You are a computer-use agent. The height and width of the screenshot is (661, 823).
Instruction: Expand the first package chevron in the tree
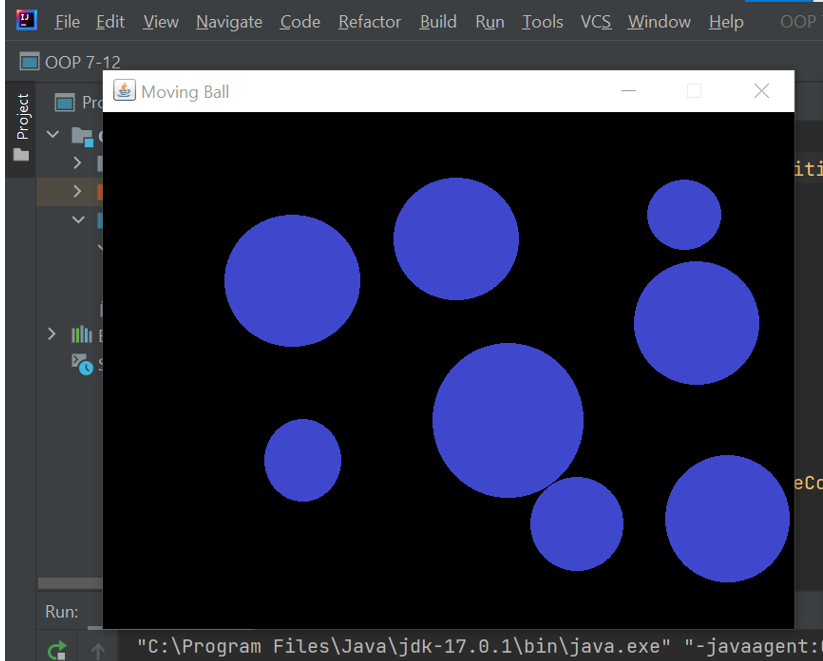pyautogui.click(x=77, y=161)
